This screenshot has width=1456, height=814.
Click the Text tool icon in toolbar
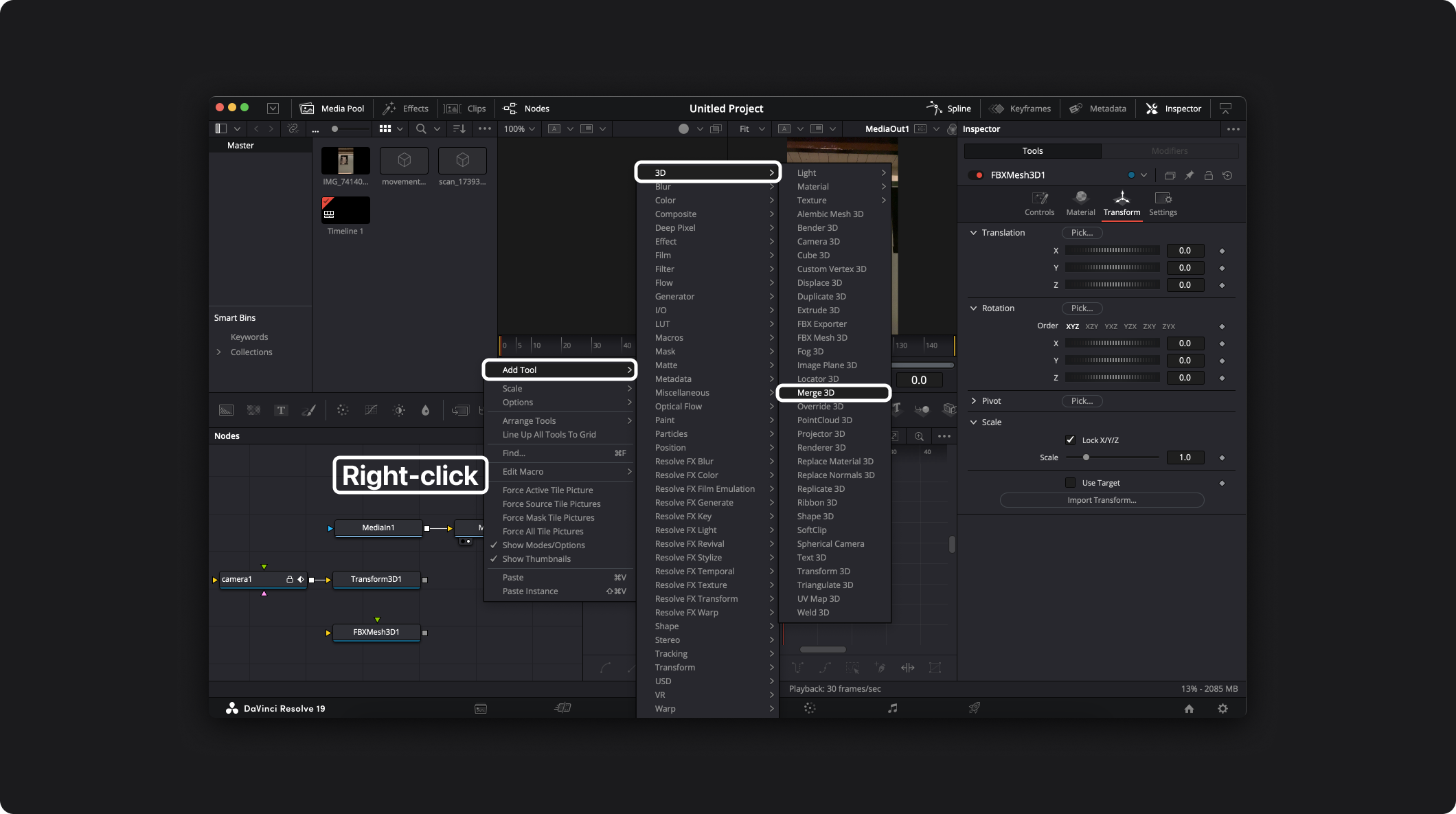tap(281, 410)
